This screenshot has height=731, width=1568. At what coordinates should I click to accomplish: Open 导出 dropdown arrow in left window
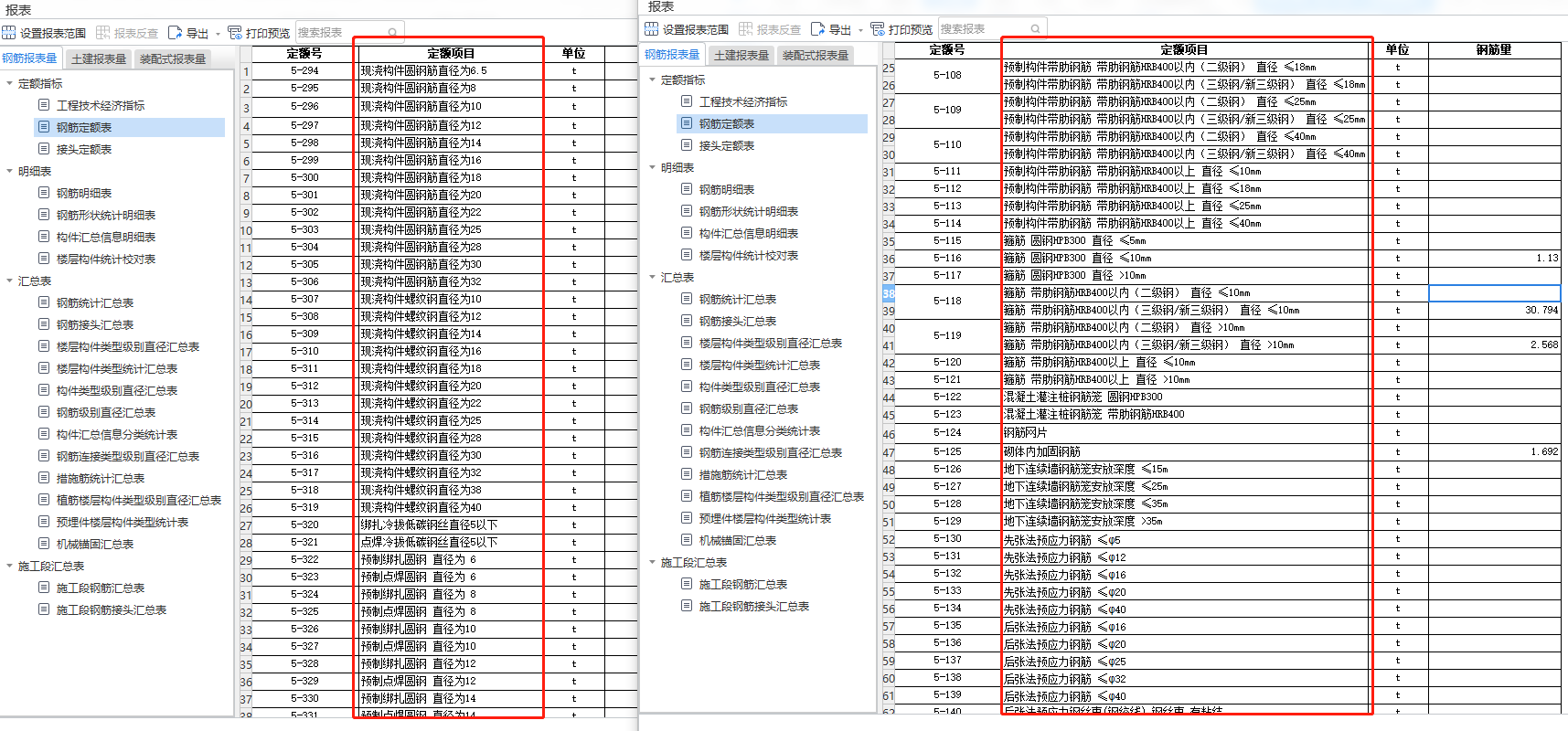pos(218,34)
